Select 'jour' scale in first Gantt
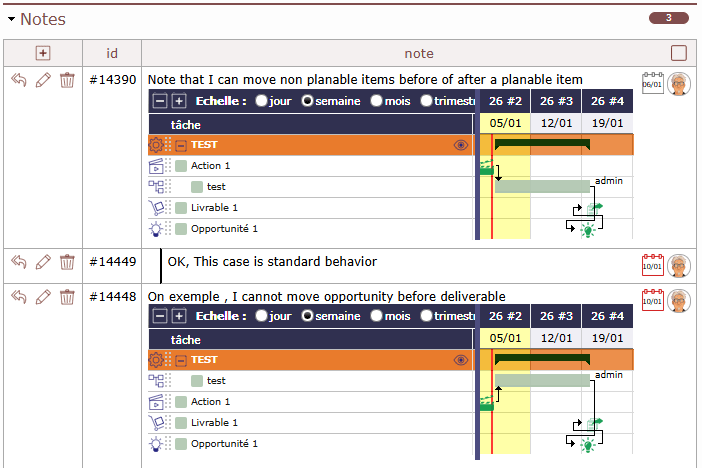 (262, 100)
